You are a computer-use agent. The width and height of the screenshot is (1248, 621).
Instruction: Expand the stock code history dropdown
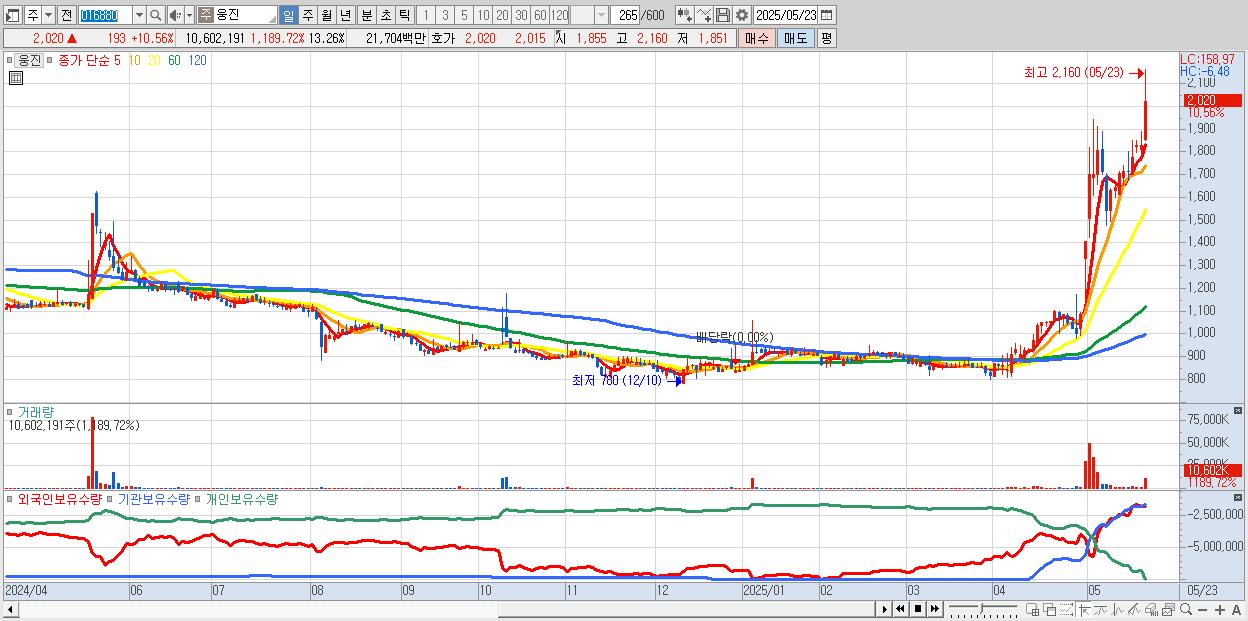point(139,15)
